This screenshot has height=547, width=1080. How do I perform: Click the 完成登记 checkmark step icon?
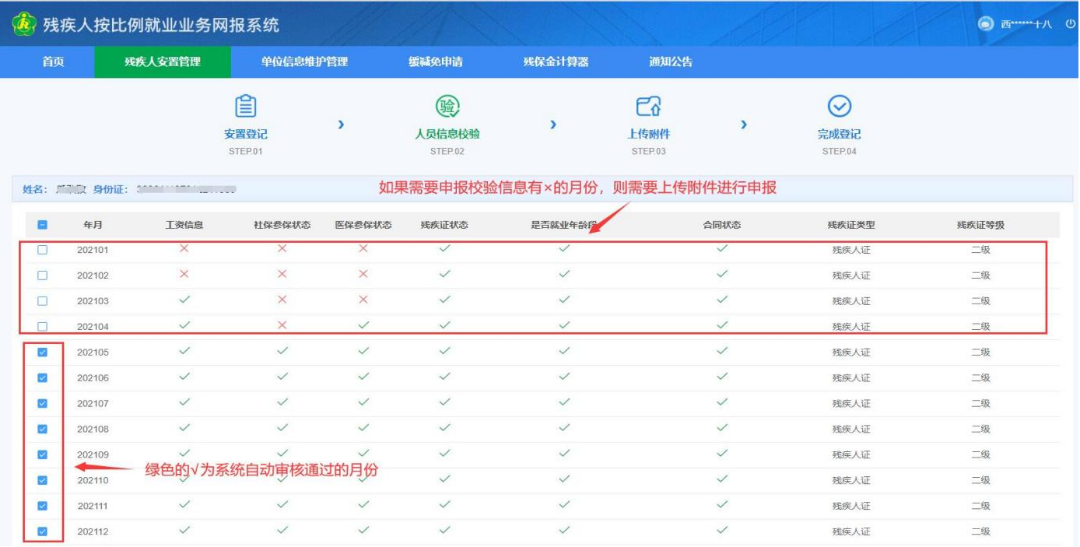tap(839, 106)
